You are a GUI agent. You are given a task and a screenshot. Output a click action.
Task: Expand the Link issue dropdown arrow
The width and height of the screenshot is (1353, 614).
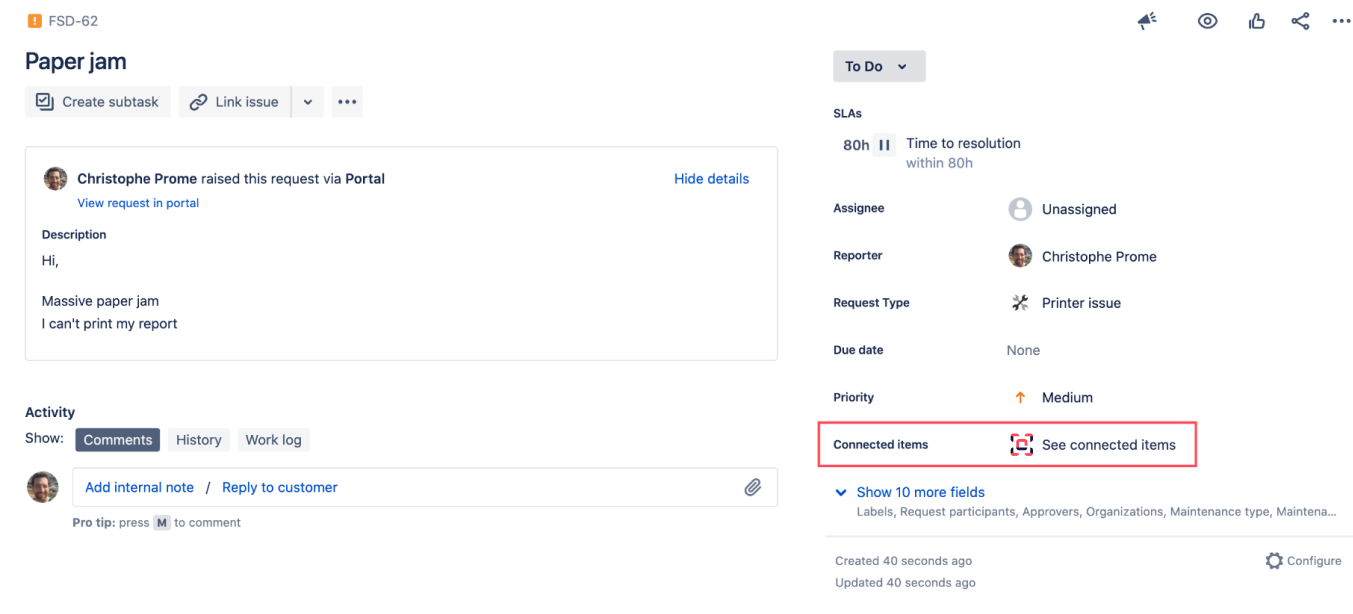[x=308, y=102]
